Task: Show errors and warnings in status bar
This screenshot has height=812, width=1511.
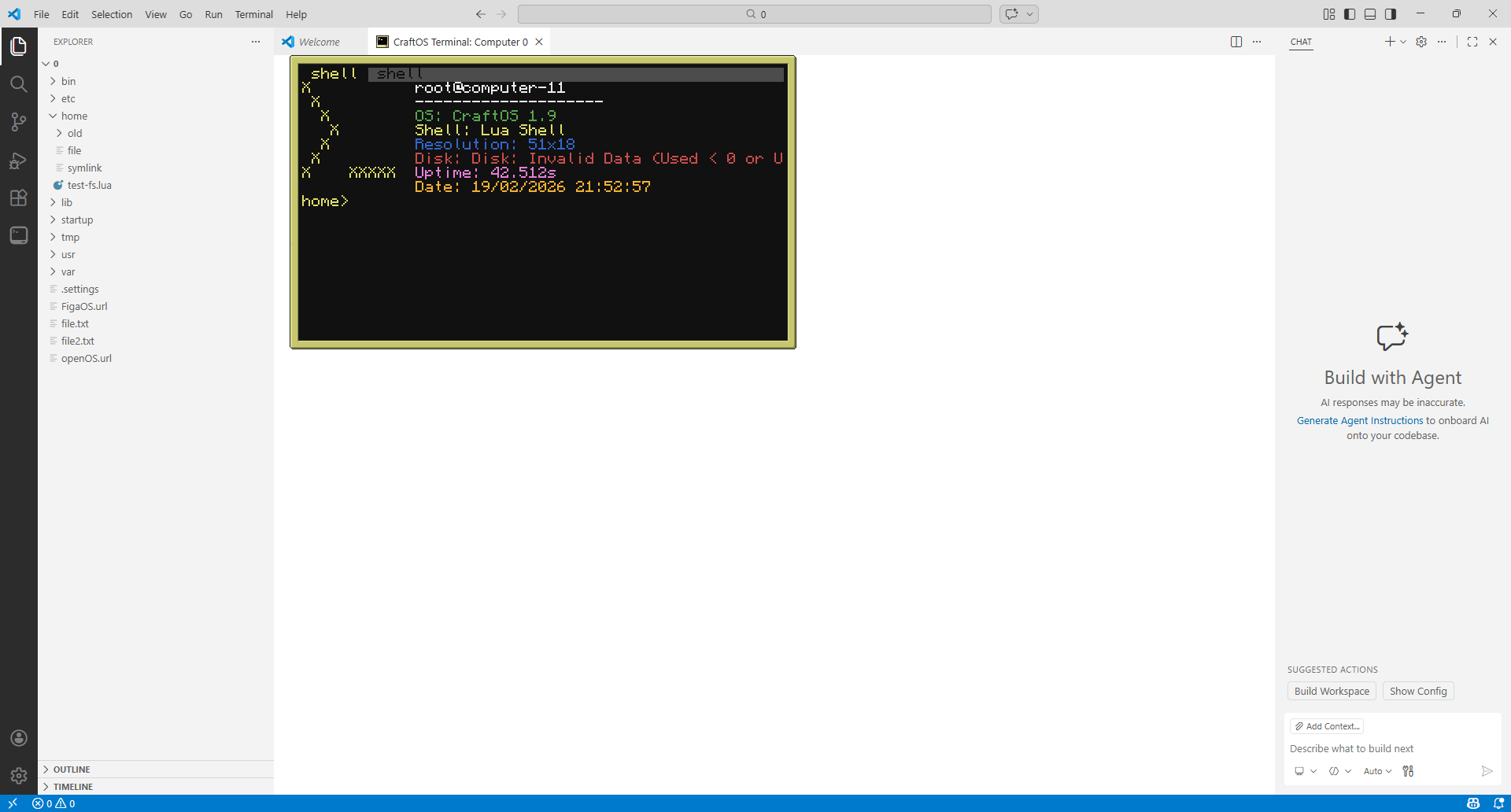Action: click(x=54, y=803)
